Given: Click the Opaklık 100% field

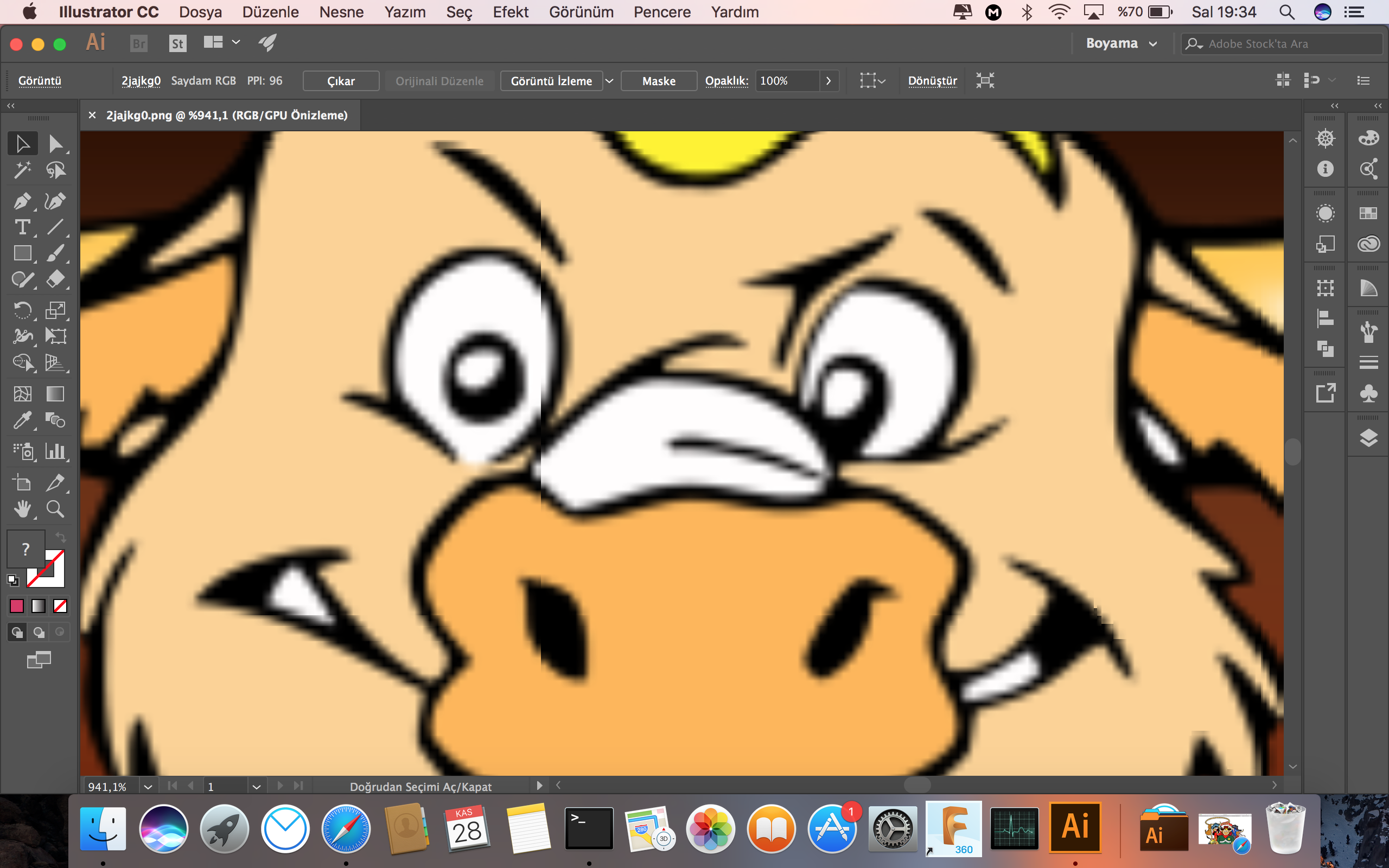Looking at the screenshot, I should [787, 81].
